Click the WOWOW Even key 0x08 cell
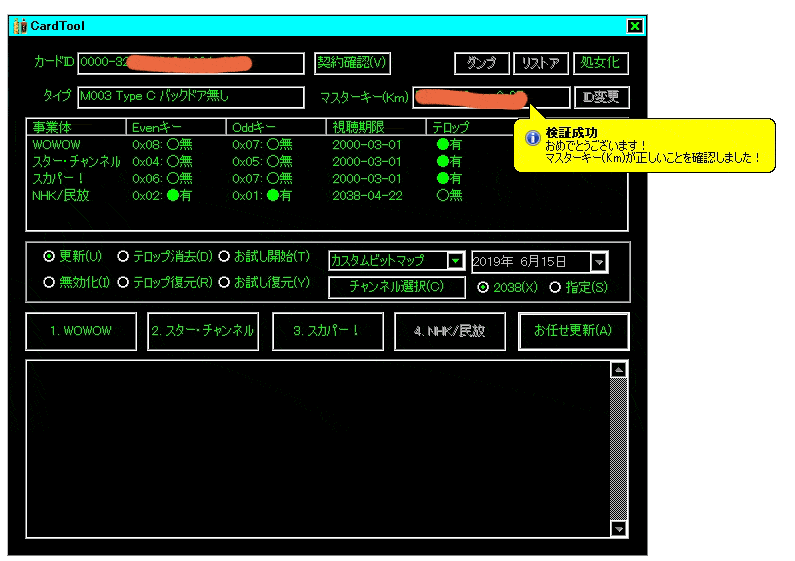 pyautogui.click(x=162, y=145)
